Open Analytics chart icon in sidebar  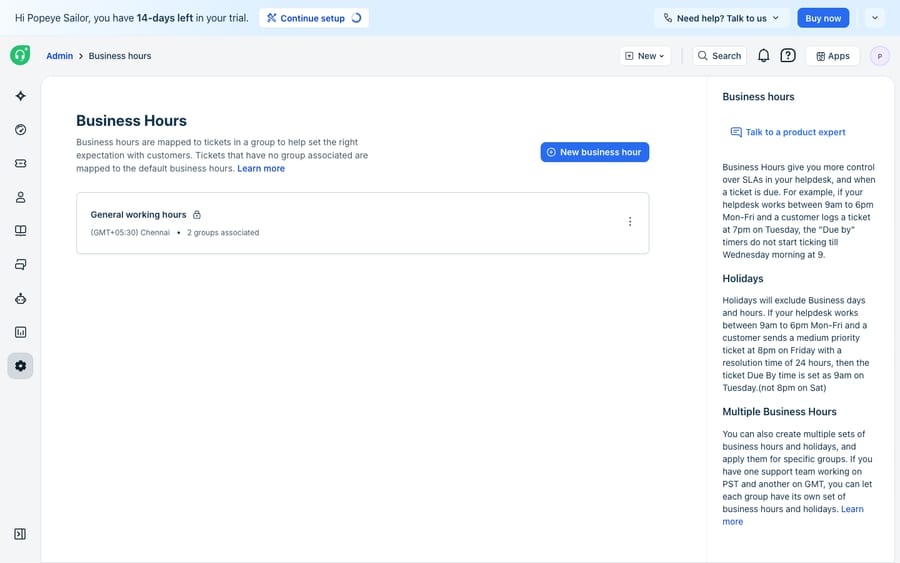click(x=21, y=332)
